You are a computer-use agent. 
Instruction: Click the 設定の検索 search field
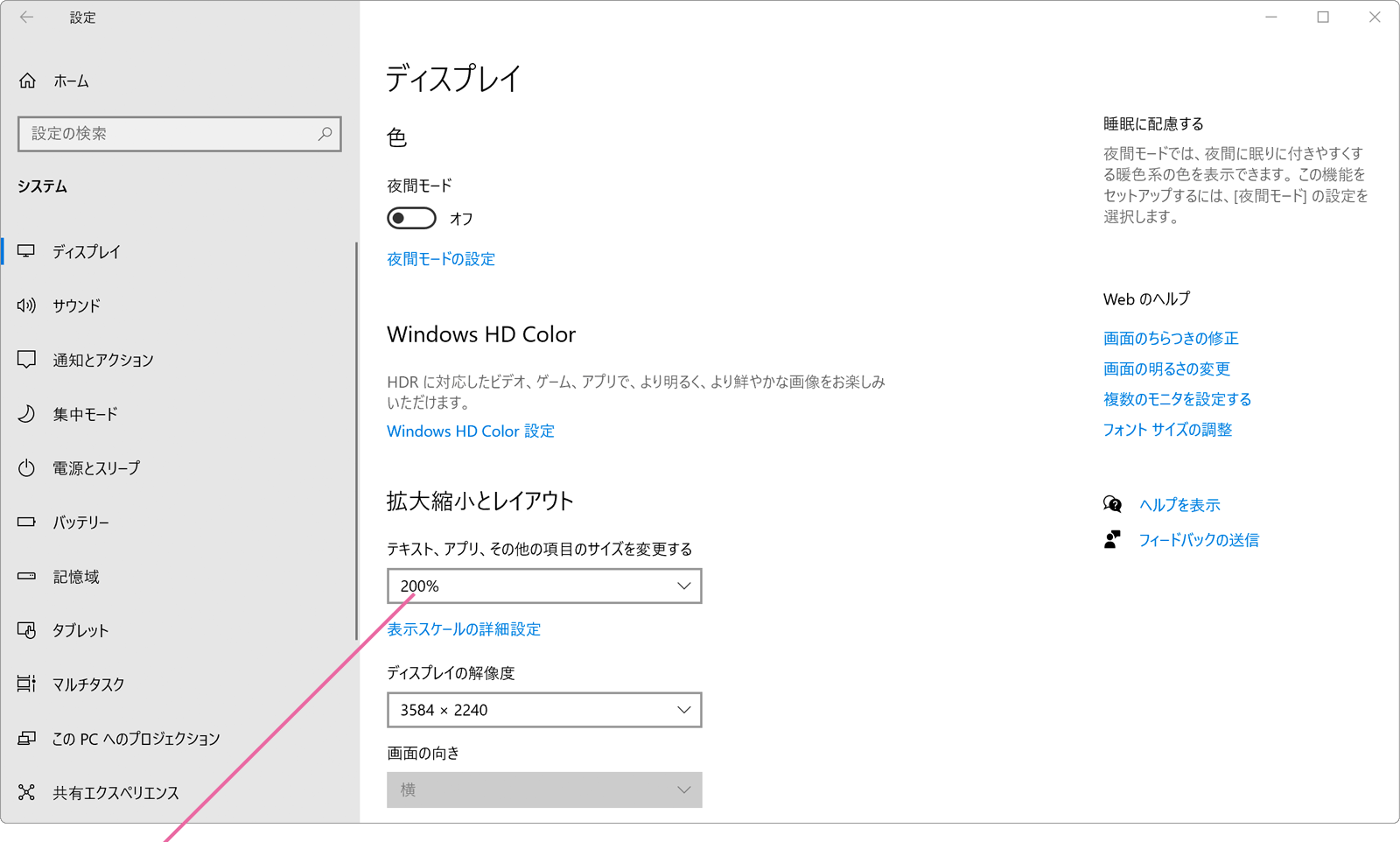[x=179, y=134]
